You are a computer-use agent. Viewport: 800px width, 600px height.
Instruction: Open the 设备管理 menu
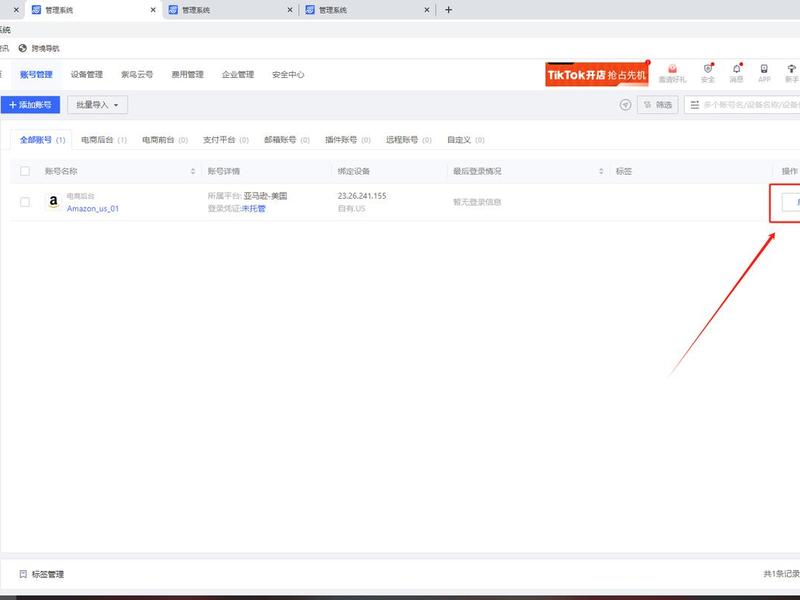[87, 74]
